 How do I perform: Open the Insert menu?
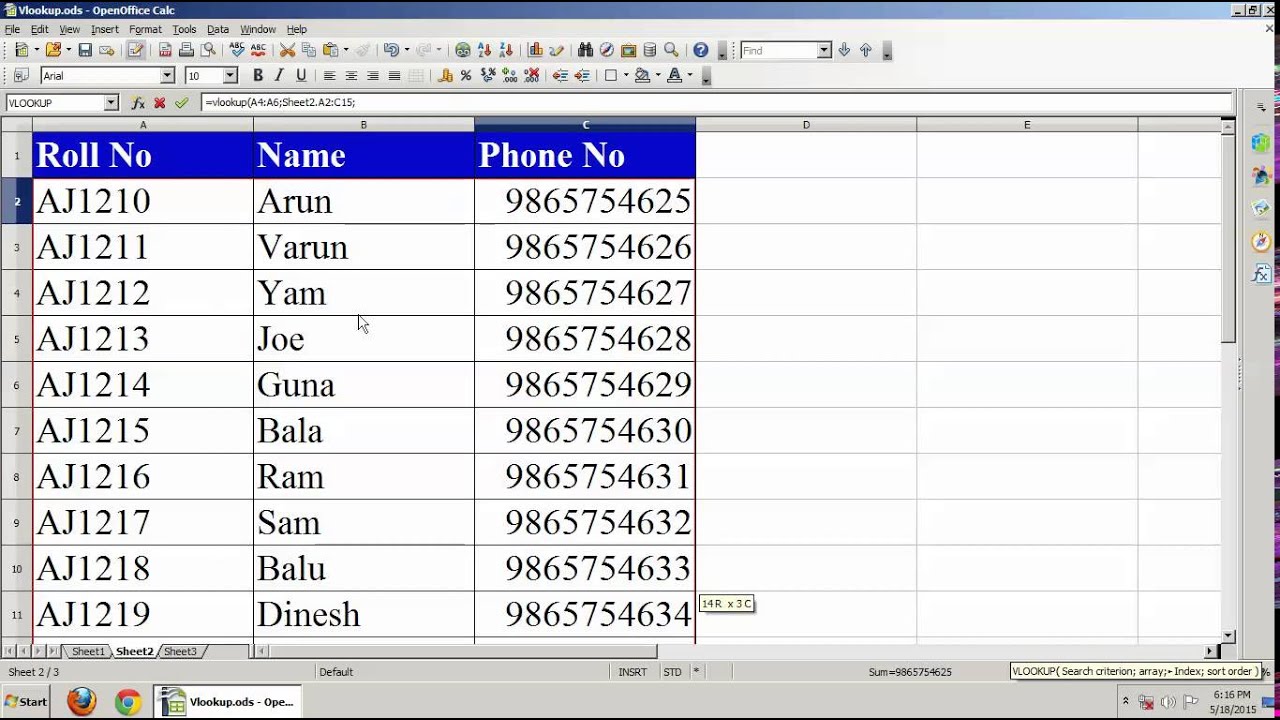[104, 29]
